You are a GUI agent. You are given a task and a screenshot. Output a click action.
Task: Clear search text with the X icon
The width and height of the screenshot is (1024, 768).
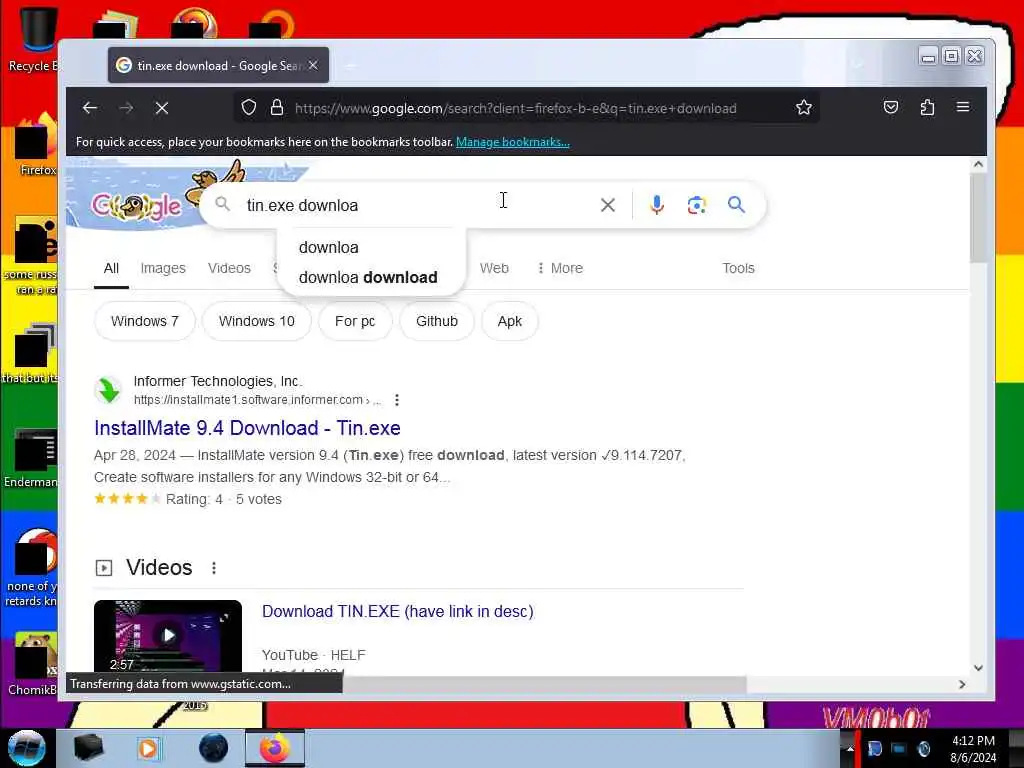[607, 205]
